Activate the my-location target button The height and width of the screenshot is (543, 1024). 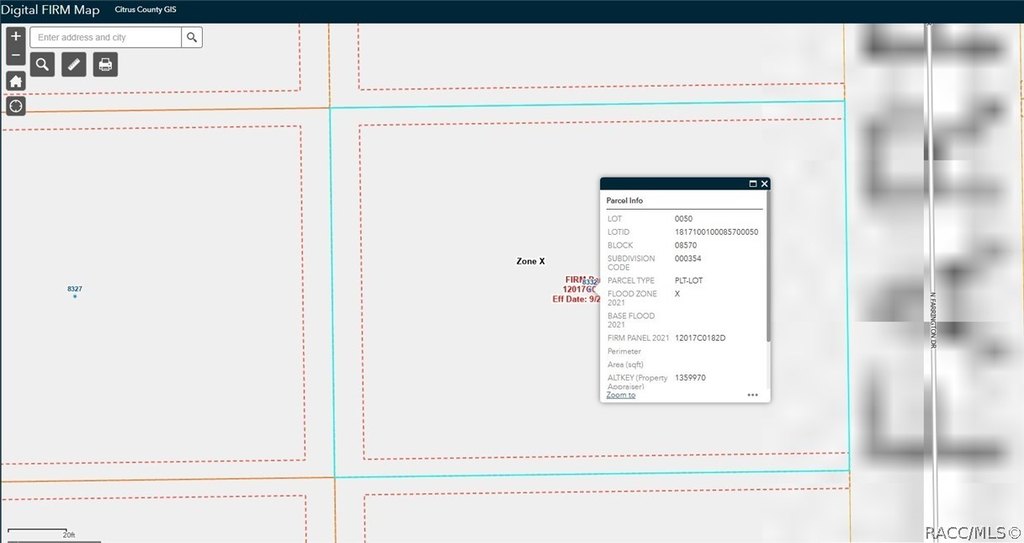coord(16,106)
